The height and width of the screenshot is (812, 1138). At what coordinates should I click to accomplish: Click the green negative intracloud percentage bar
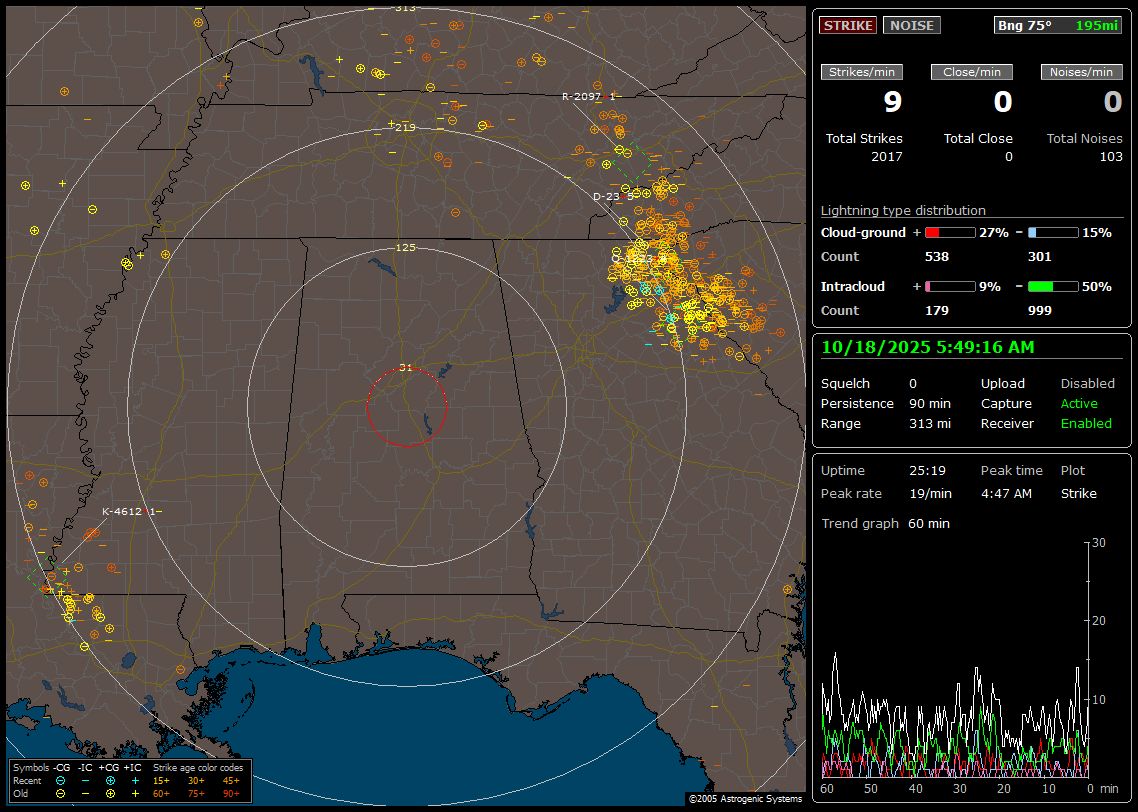pyautogui.click(x=1053, y=287)
